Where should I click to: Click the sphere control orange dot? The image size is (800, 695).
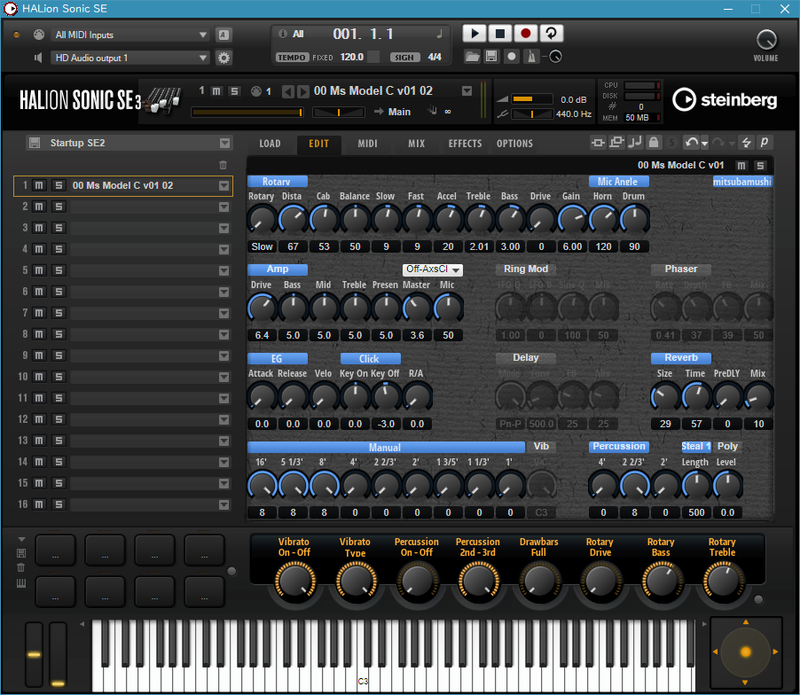pos(745,652)
